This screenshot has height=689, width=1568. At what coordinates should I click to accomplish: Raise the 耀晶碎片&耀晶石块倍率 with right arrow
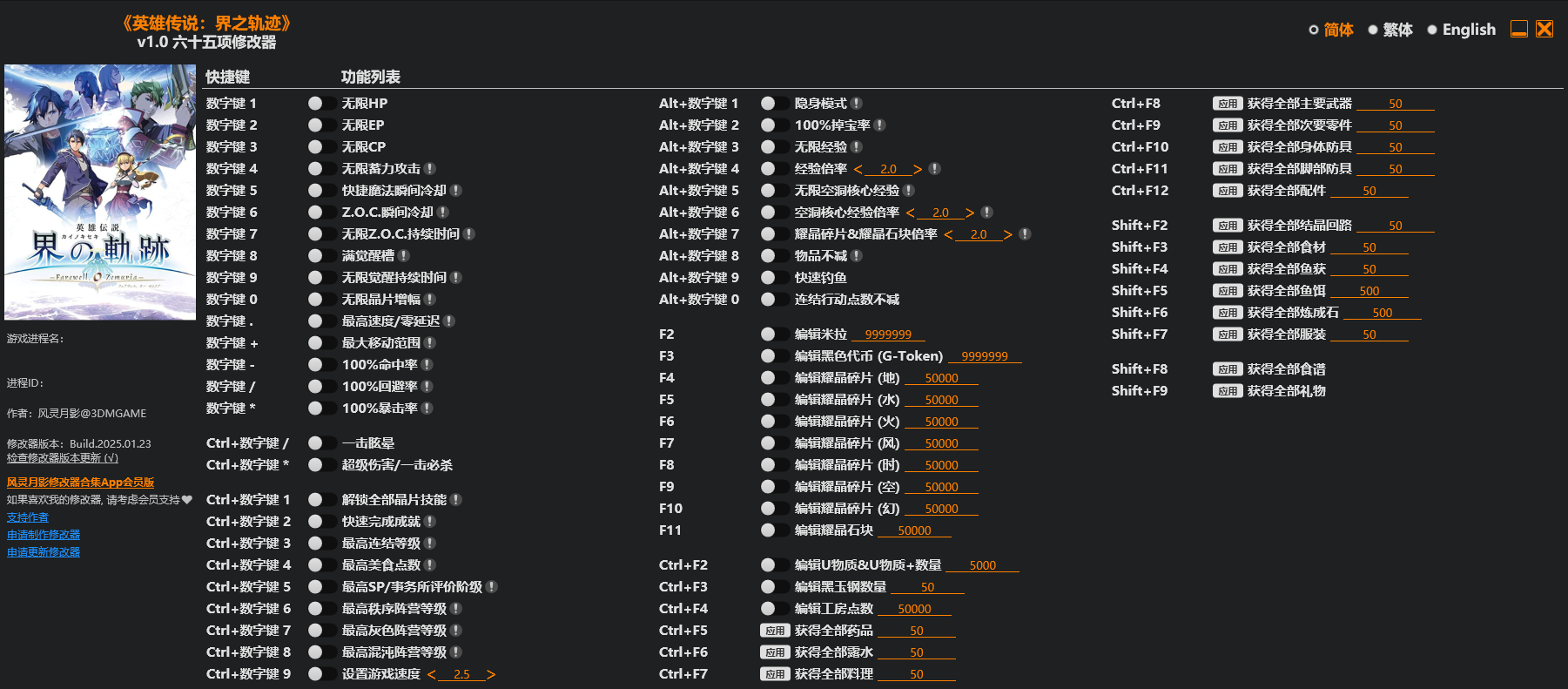(1008, 234)
